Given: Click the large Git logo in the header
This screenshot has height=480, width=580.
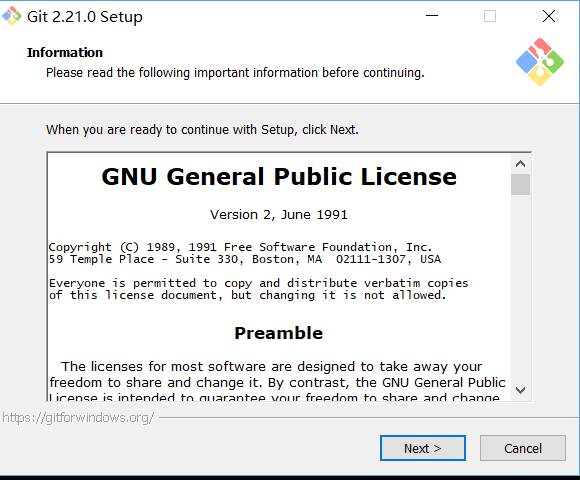Looking at the screenshot, I should tap(540, 62).
